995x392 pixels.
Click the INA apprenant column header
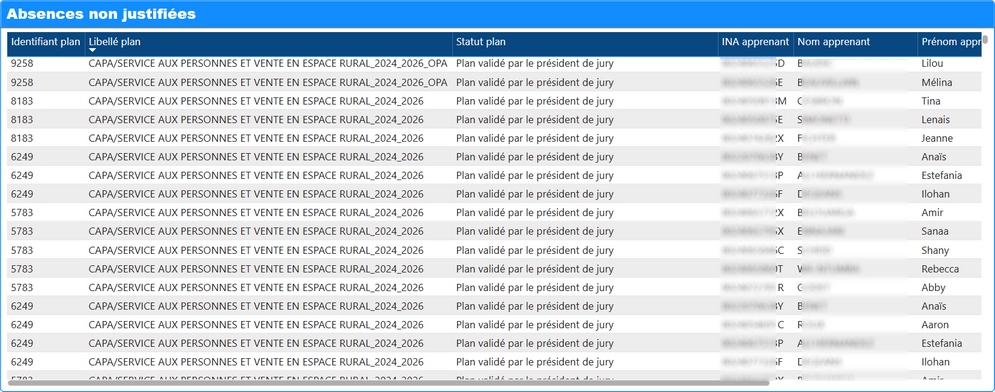click(755, 42)
